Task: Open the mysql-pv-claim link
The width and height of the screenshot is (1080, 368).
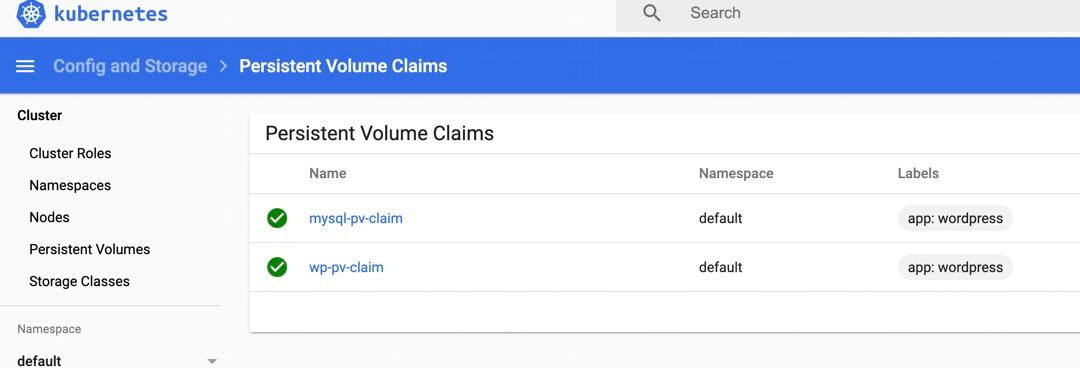Action: pos(356,218)
